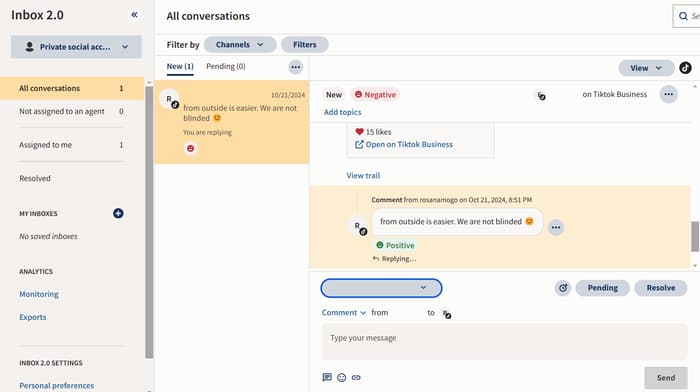This screenshot has width=700, height=392.
Task: Select All conversations in sidebar
Action: (71, 88)
